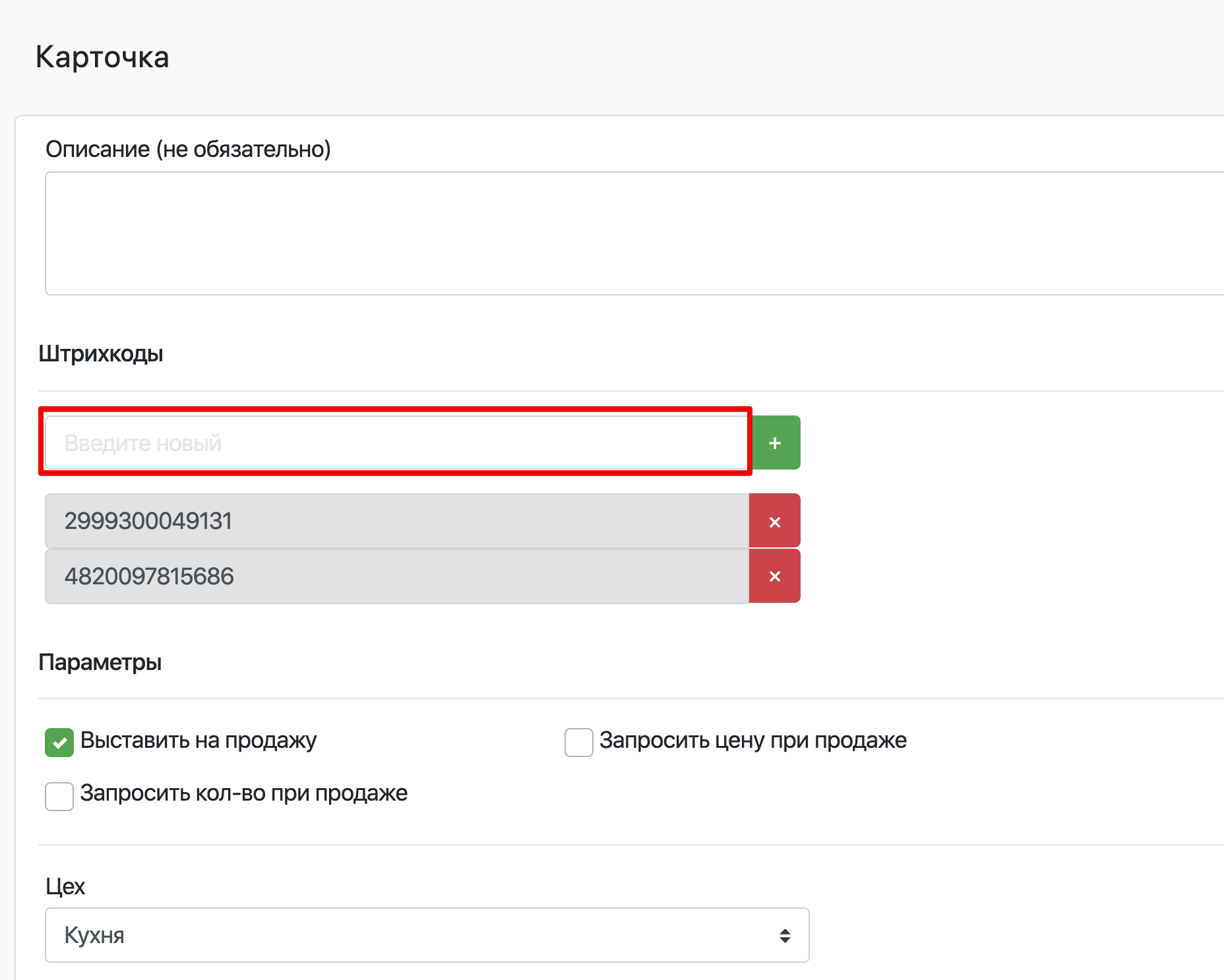The width and height of the screenshot is (1224, 980).
Task: Click the Введите новый barcode input
Action: (x=396, y=443)
